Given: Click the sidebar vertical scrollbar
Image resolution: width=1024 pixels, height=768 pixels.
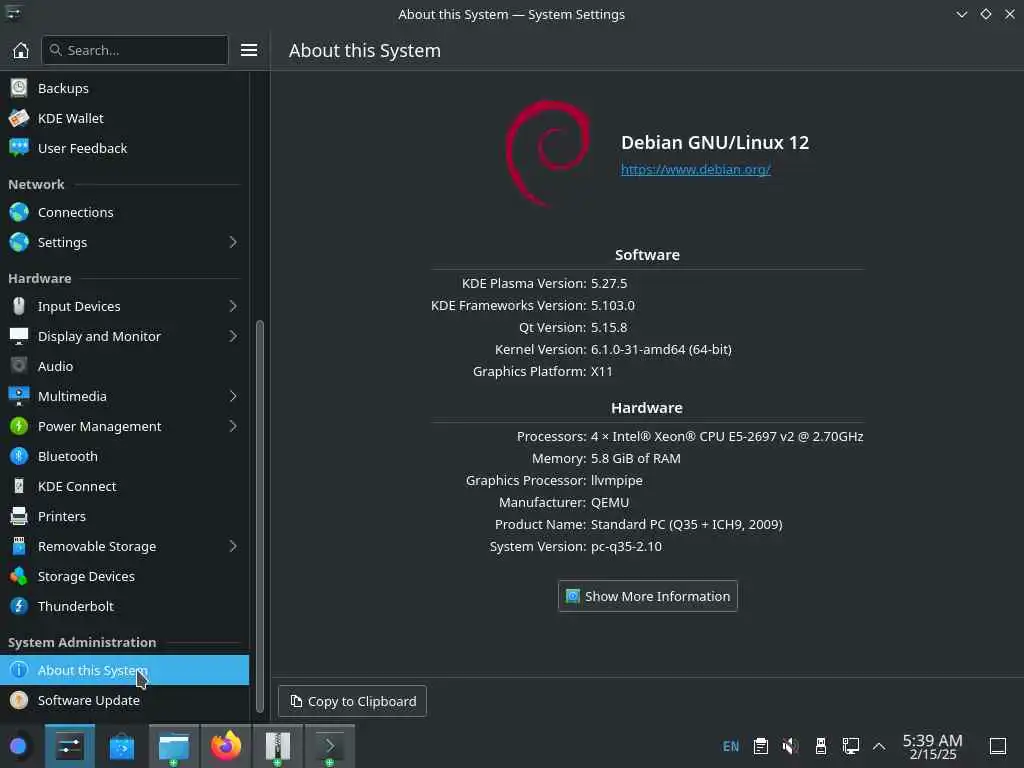Looking at the screenshot, I should (260, 516).
